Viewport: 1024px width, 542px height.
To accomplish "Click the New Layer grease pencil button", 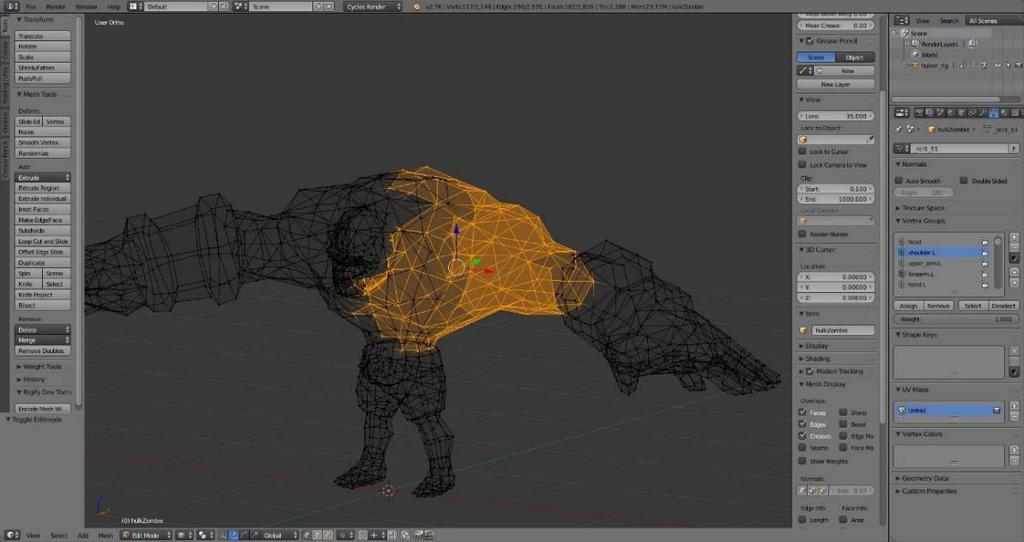I will tap(836, 84).
